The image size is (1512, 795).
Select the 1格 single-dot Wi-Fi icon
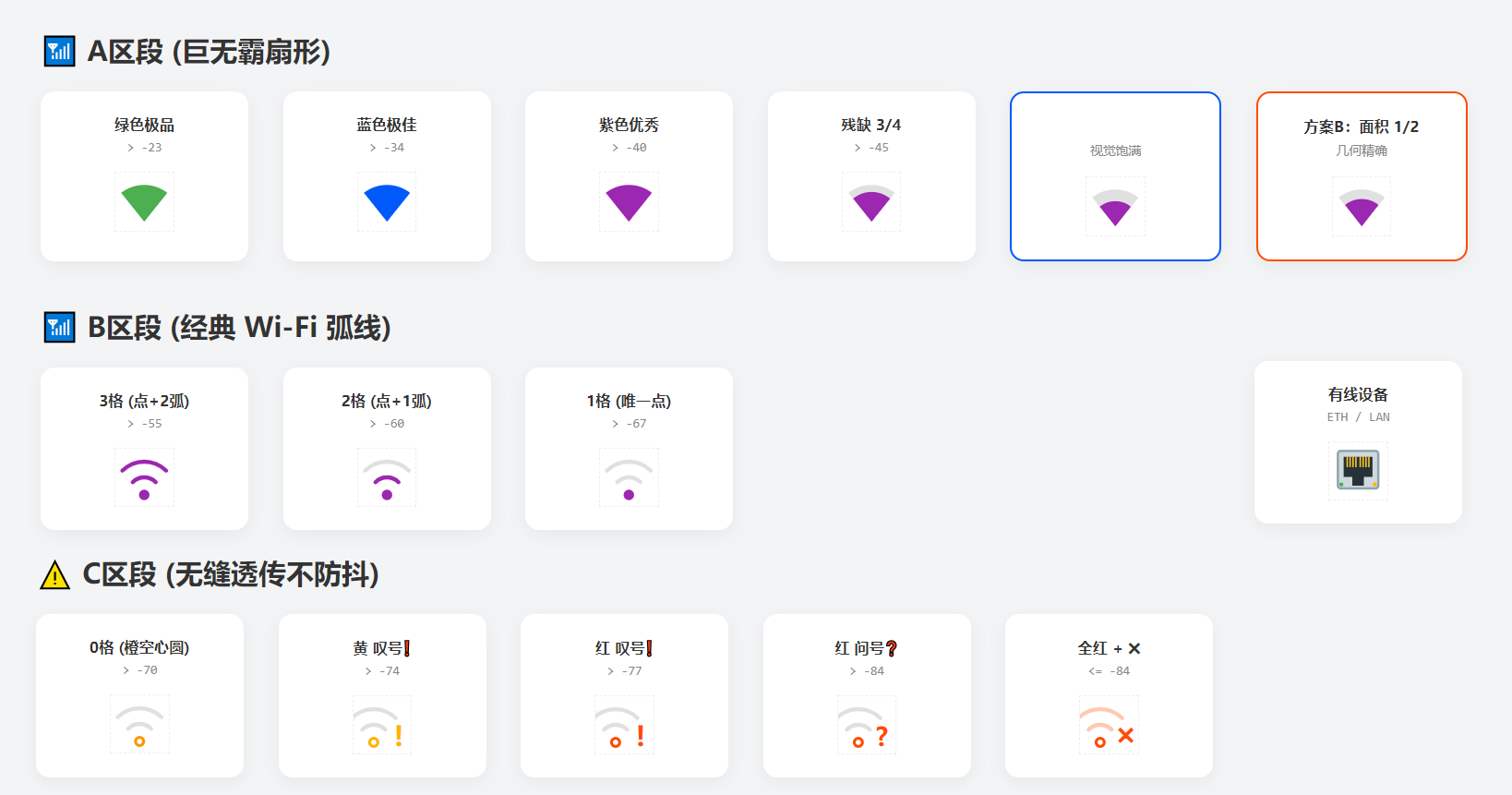point(629,478)
